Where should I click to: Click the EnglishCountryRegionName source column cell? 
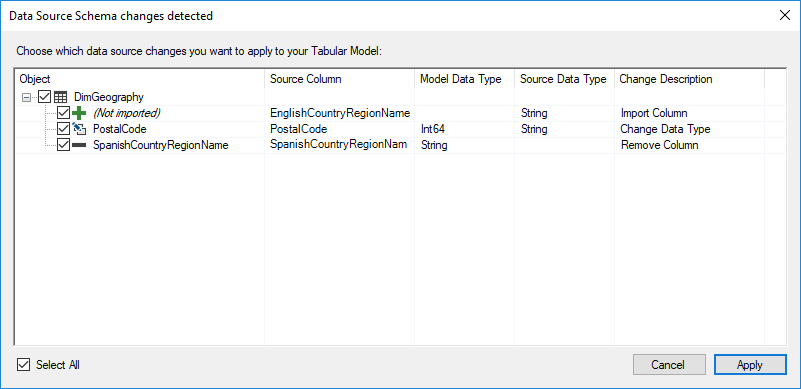(x=340, y=112)
